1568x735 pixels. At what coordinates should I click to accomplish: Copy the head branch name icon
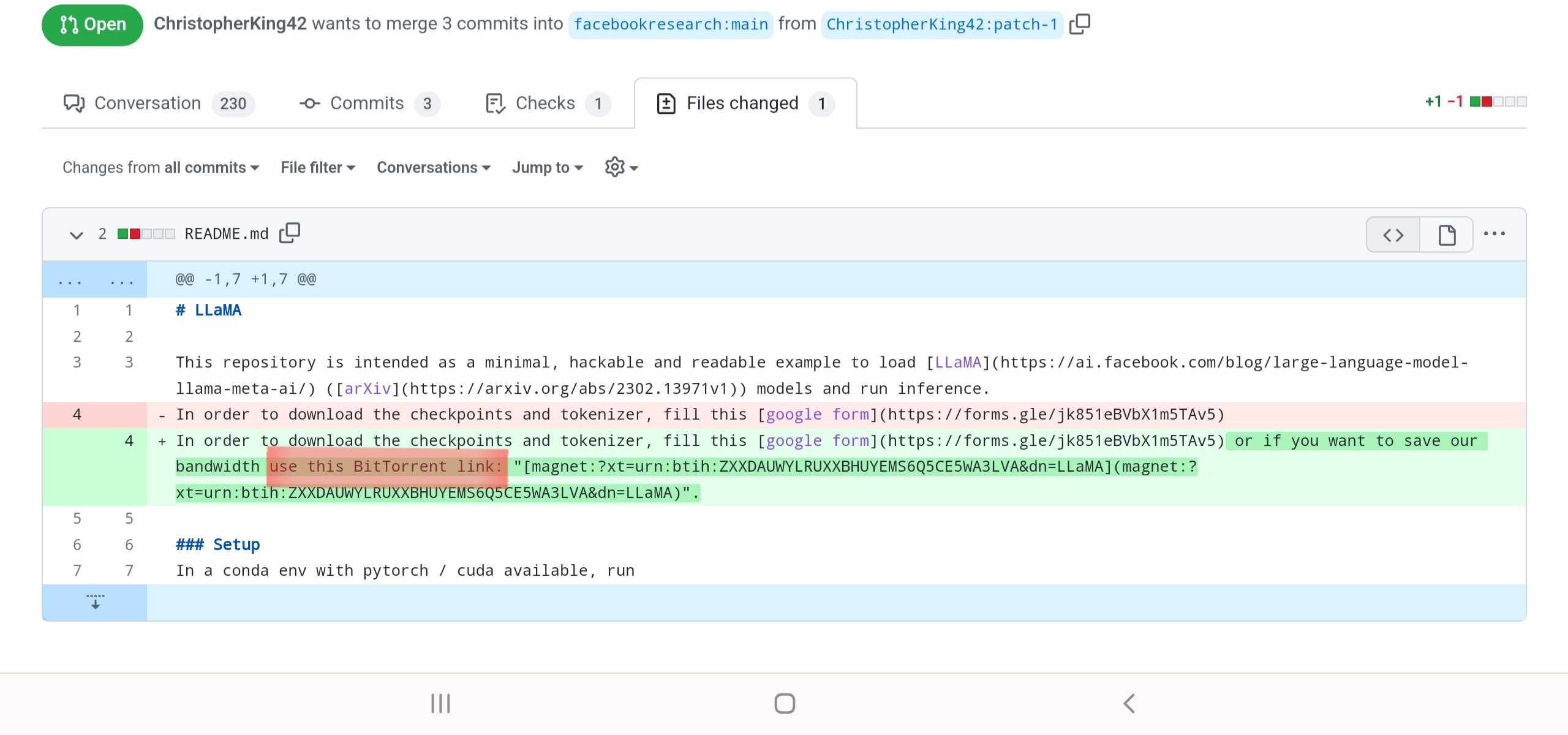pyautogui.click(x=1080, y=24)
